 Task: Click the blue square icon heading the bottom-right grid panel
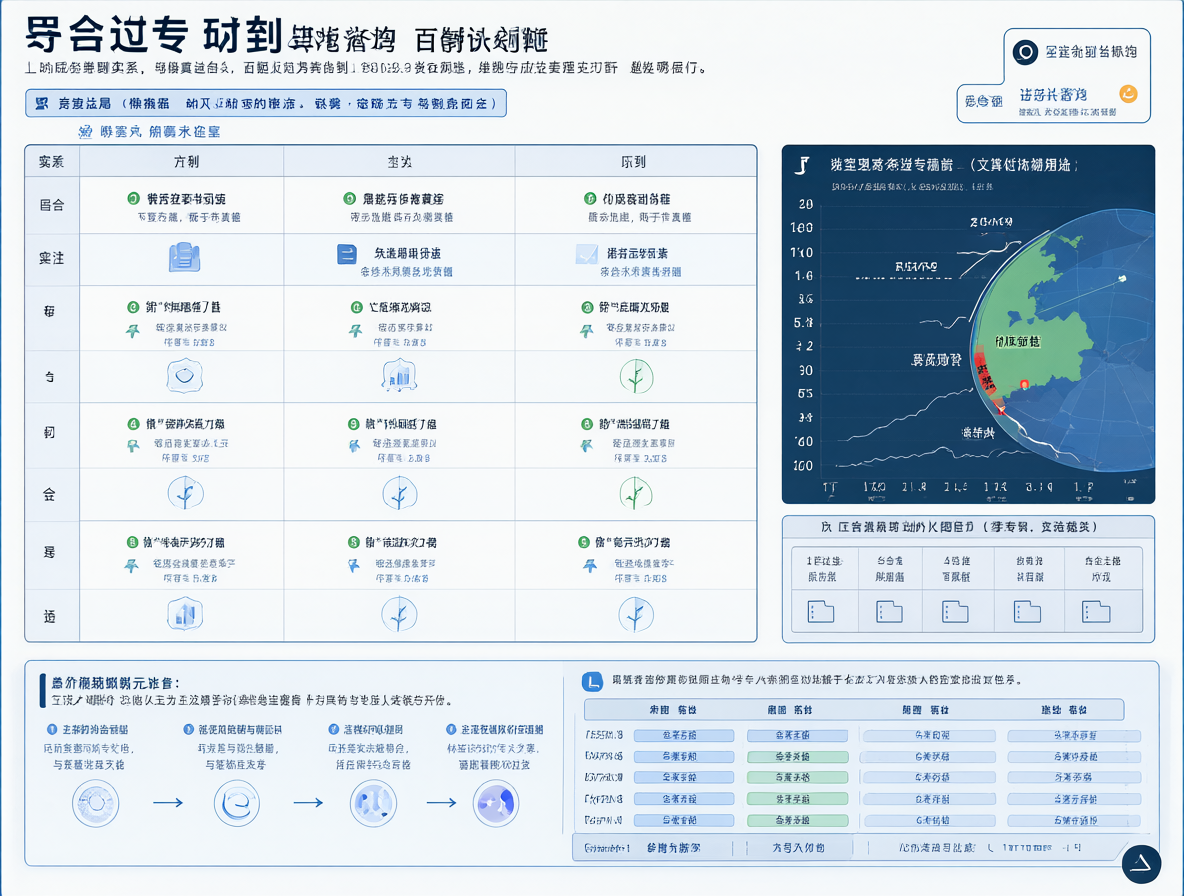tap(592, 682)
